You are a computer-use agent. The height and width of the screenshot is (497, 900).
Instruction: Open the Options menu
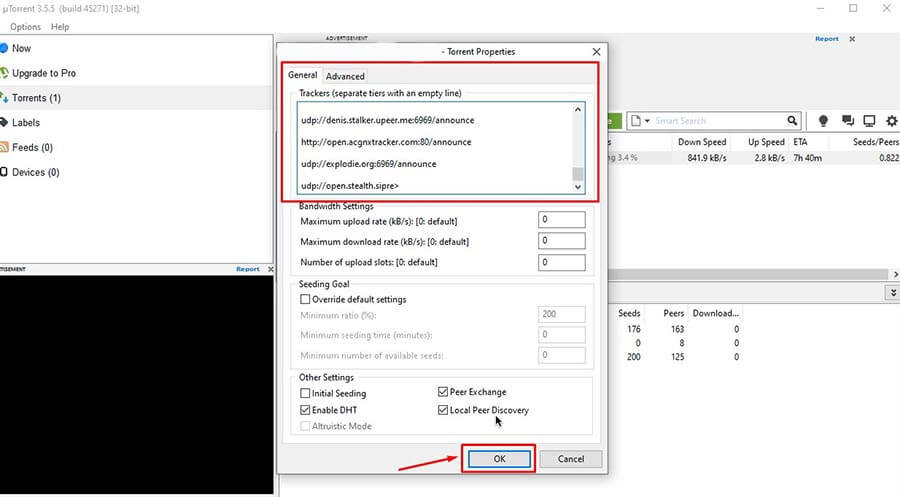[x=25, y=27]
